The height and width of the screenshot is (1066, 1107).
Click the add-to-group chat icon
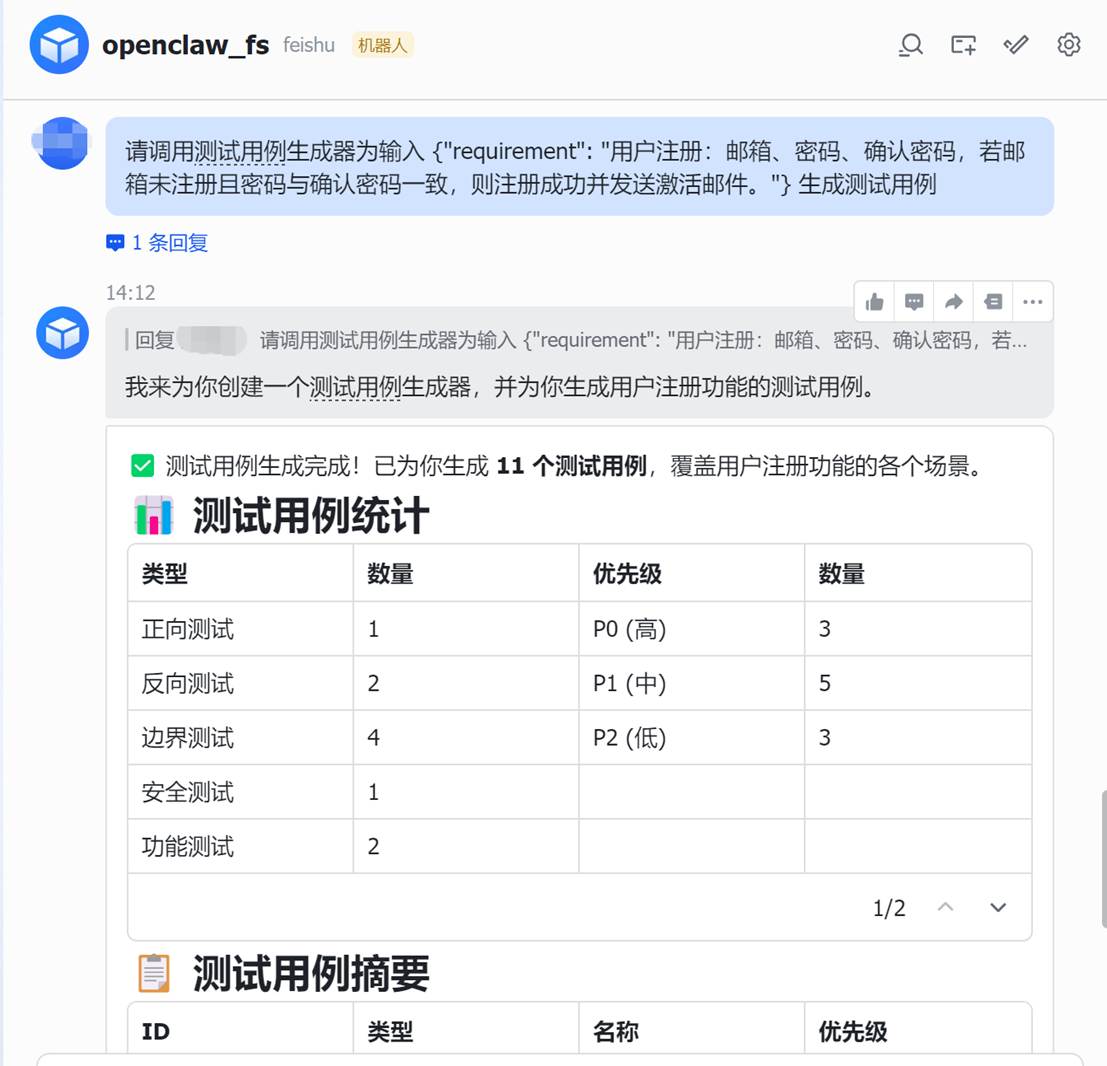click(x=963, y=45)
